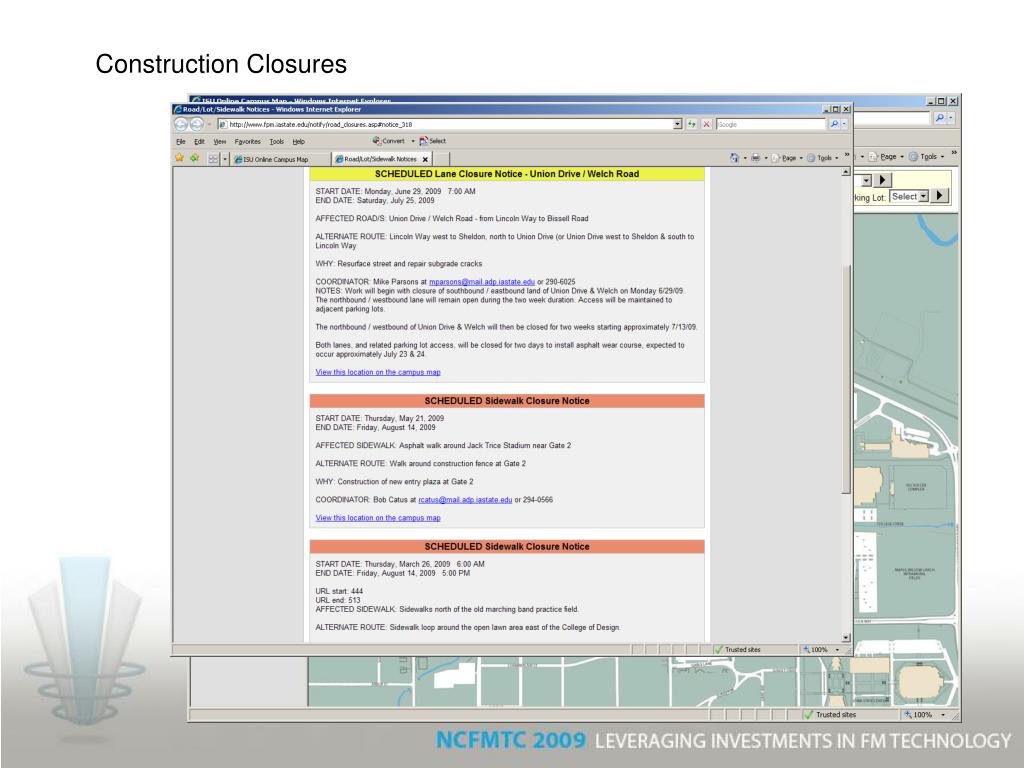Viewport: 1024px width, 768px height.
Task: Open the 100% zoom level control in front window
Action: point(822,650)
